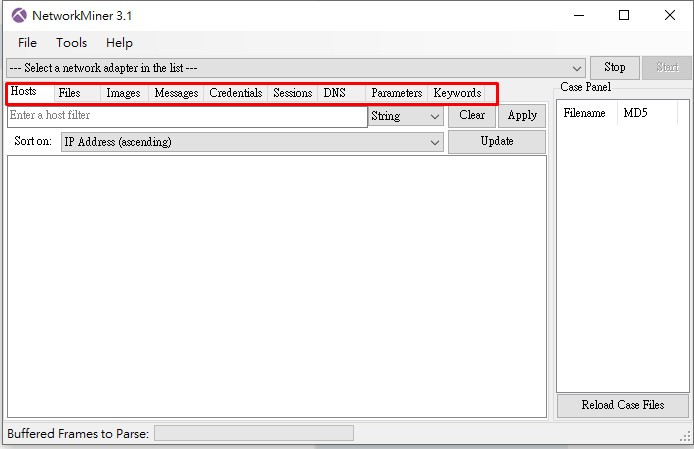Expand the Sort on IP Address dropdown
The width and height of the screenshot is (694, 449).
click(x=252, y=142)
